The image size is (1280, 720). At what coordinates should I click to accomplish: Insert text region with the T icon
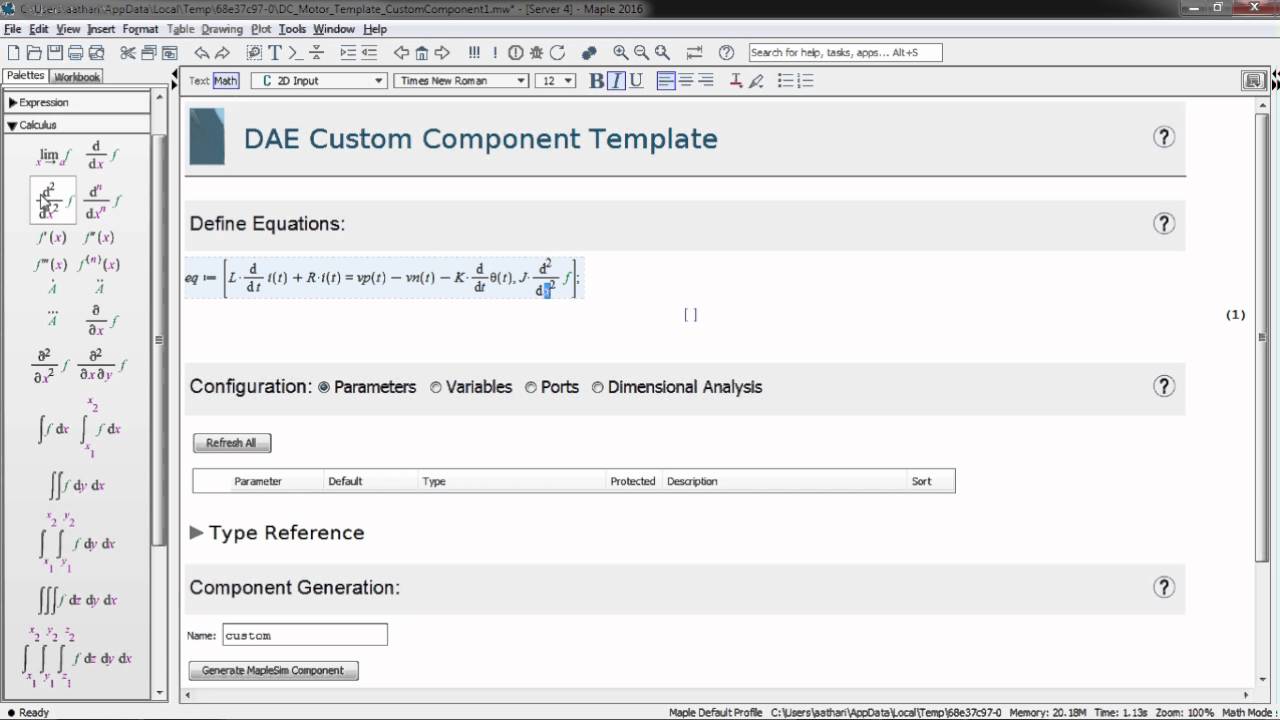click(x=275, y=53)
